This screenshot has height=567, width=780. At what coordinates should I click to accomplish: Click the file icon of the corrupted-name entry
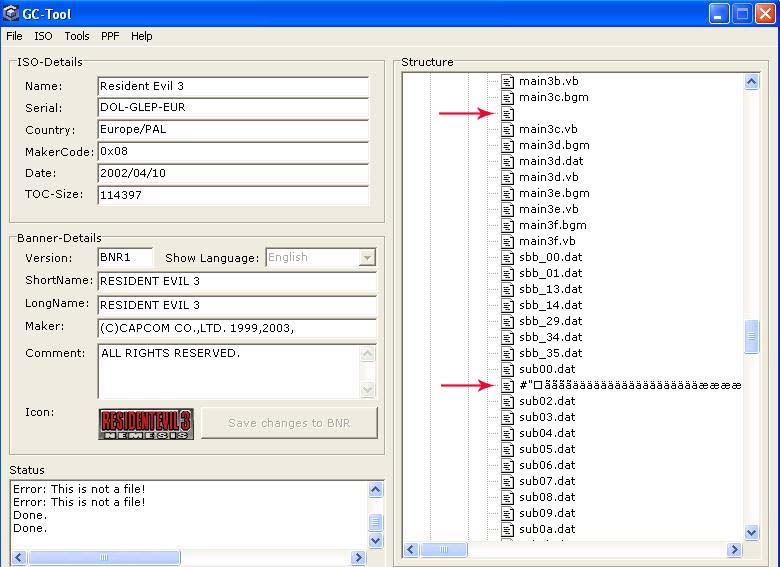pyautogui.click(x=507, y=385)
